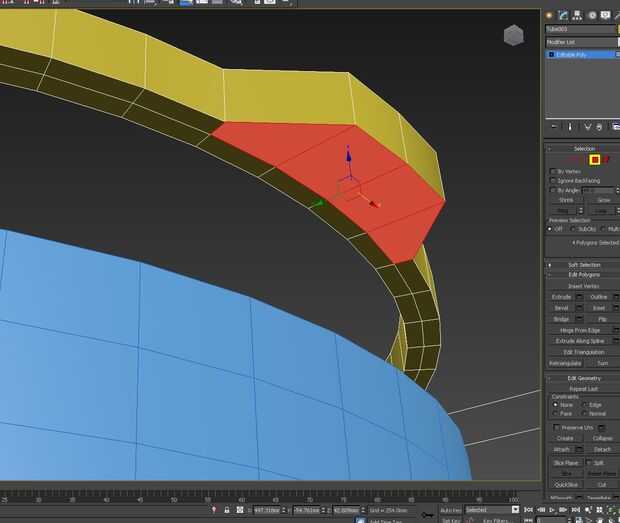Click Next Frame playback button
620x523 pixels.
[563, 510]
